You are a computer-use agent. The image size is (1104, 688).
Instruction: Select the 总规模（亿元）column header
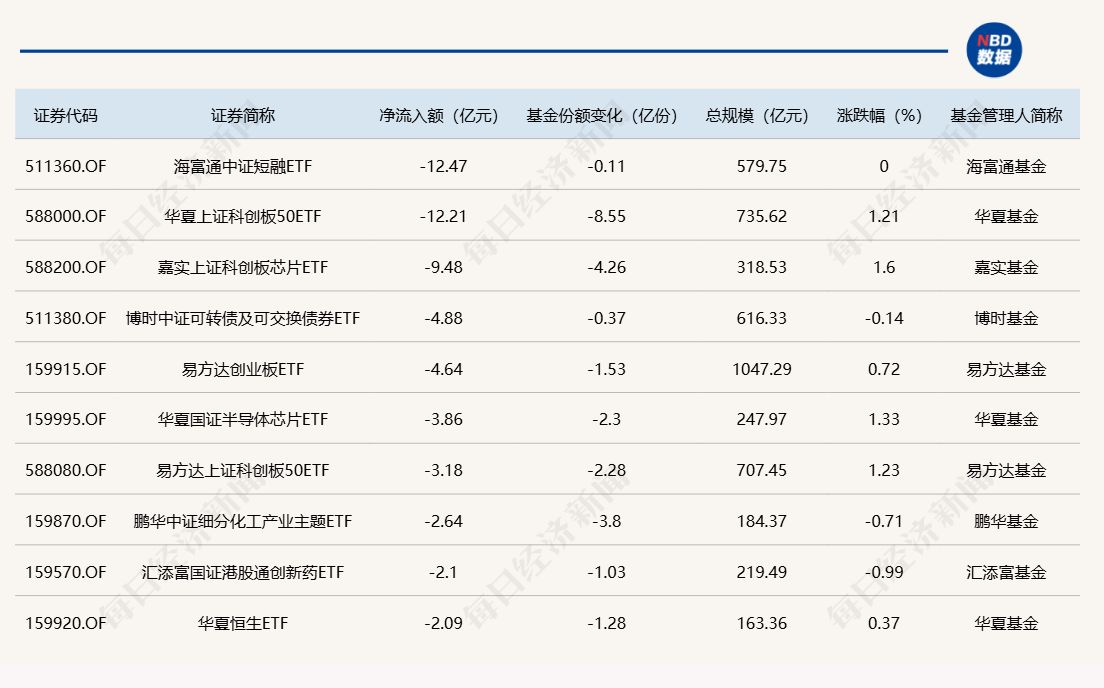coord(757,115)
